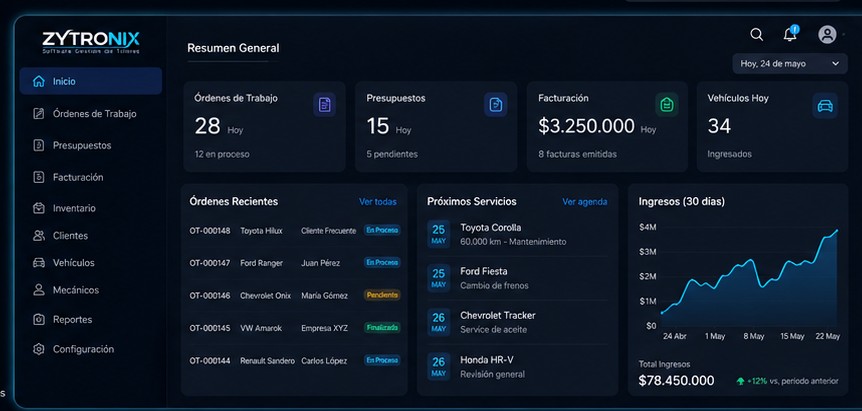Select order OT-000145
This screenshot has width=862, height=411.
[210, 328]
